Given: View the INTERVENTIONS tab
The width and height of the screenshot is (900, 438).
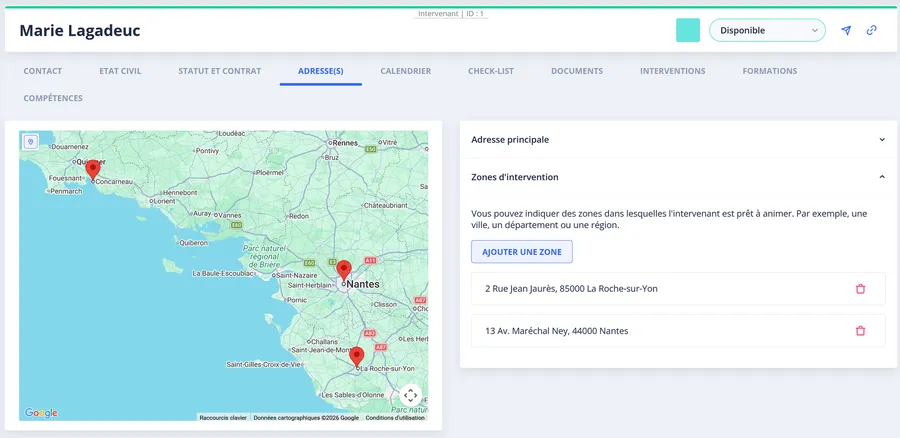Looking at the screenshot, I should pos(673,71).
